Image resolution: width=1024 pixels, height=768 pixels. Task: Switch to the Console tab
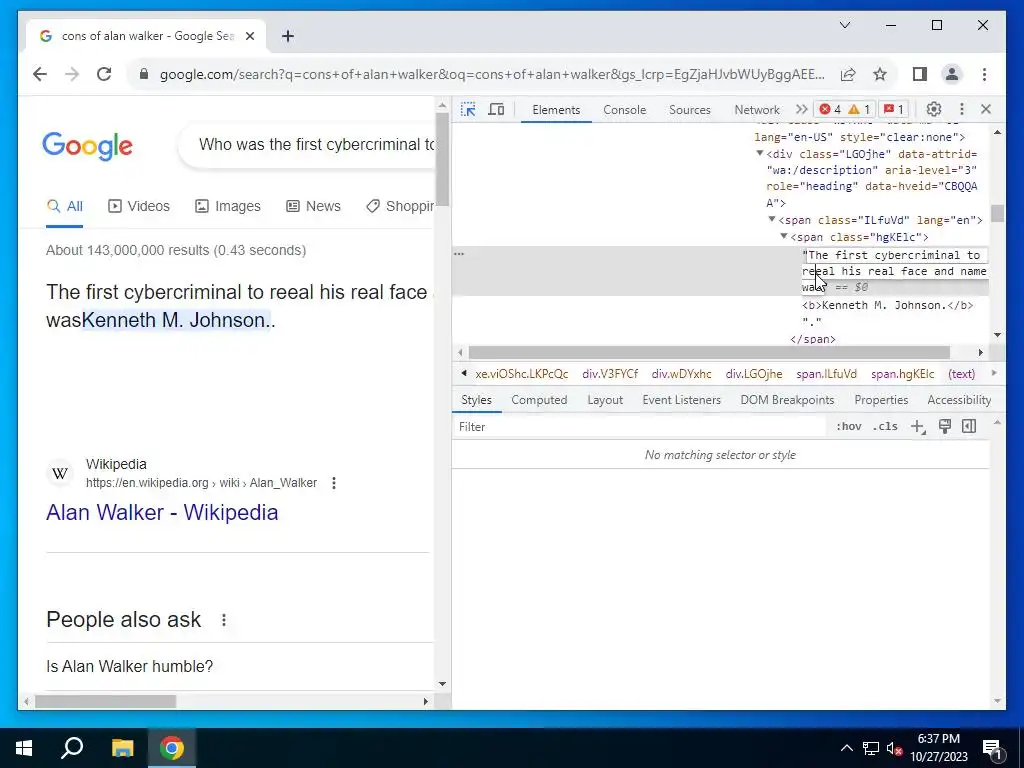(x=624, y=110)
